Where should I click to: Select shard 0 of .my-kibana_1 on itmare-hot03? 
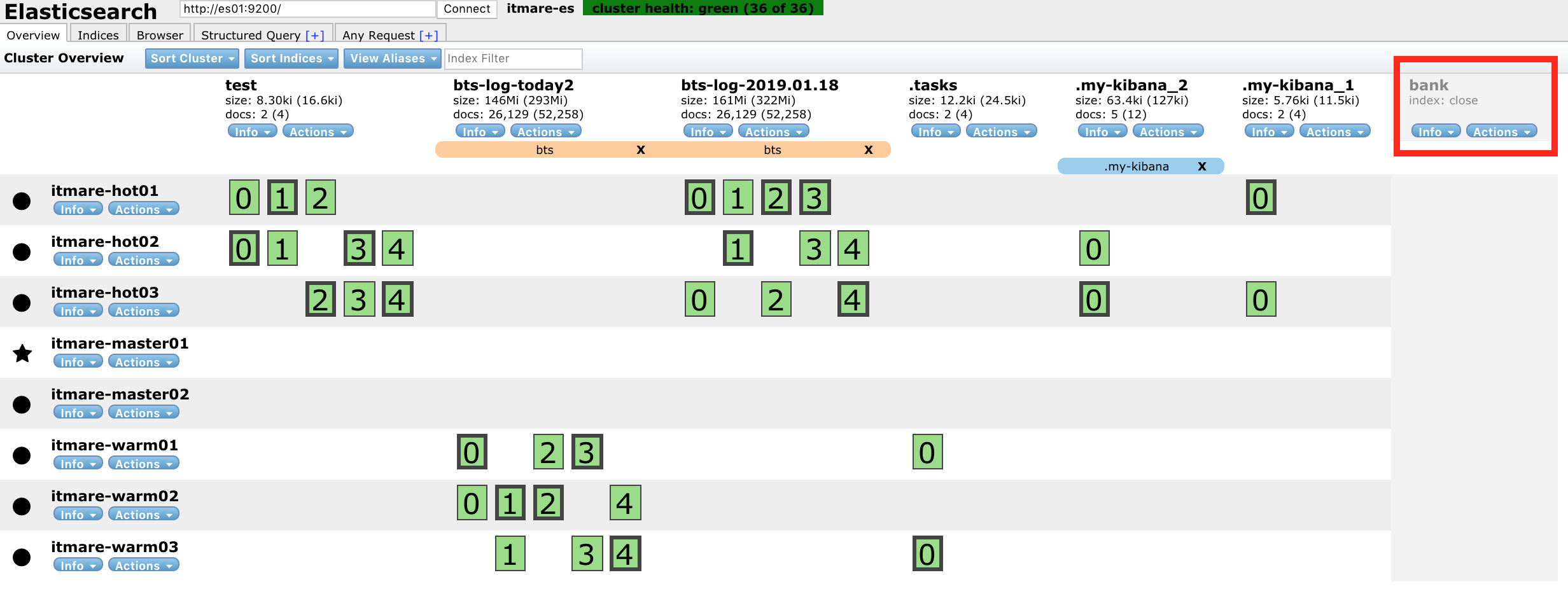click(x=1261, y=299)
